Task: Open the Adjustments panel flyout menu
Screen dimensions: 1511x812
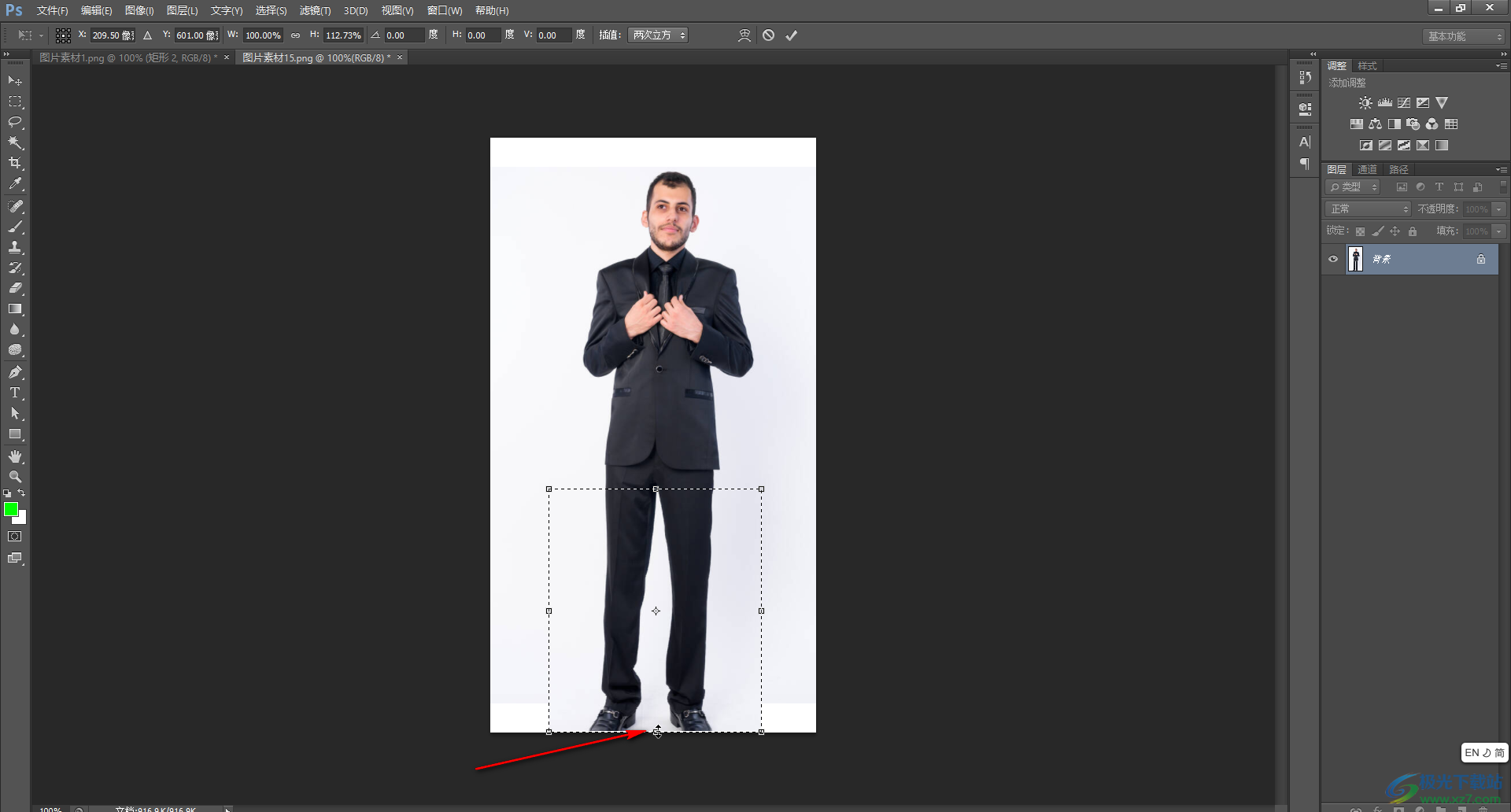Action: (1501, 66)
